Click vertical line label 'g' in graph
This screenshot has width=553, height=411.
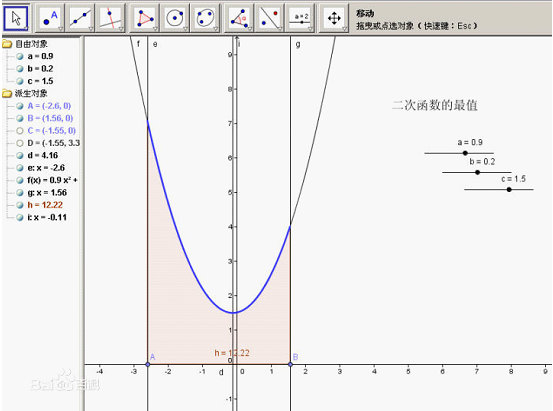[298, 44]
